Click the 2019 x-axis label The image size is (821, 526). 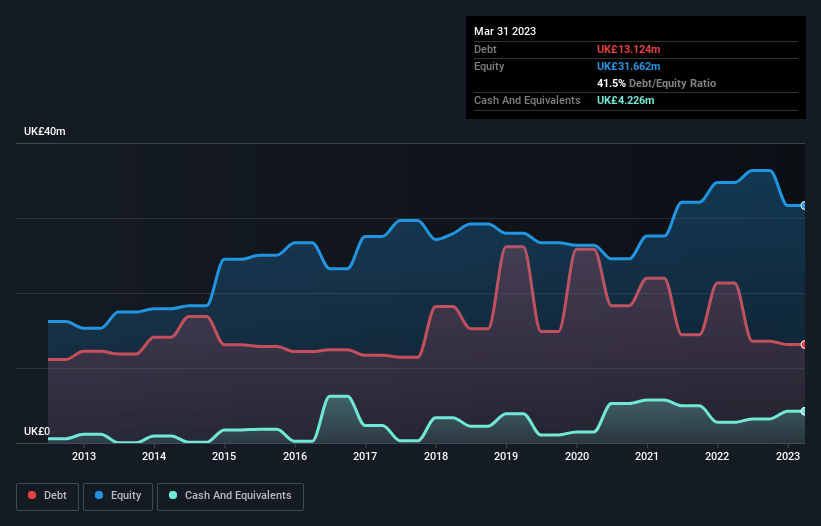[506, 456]
